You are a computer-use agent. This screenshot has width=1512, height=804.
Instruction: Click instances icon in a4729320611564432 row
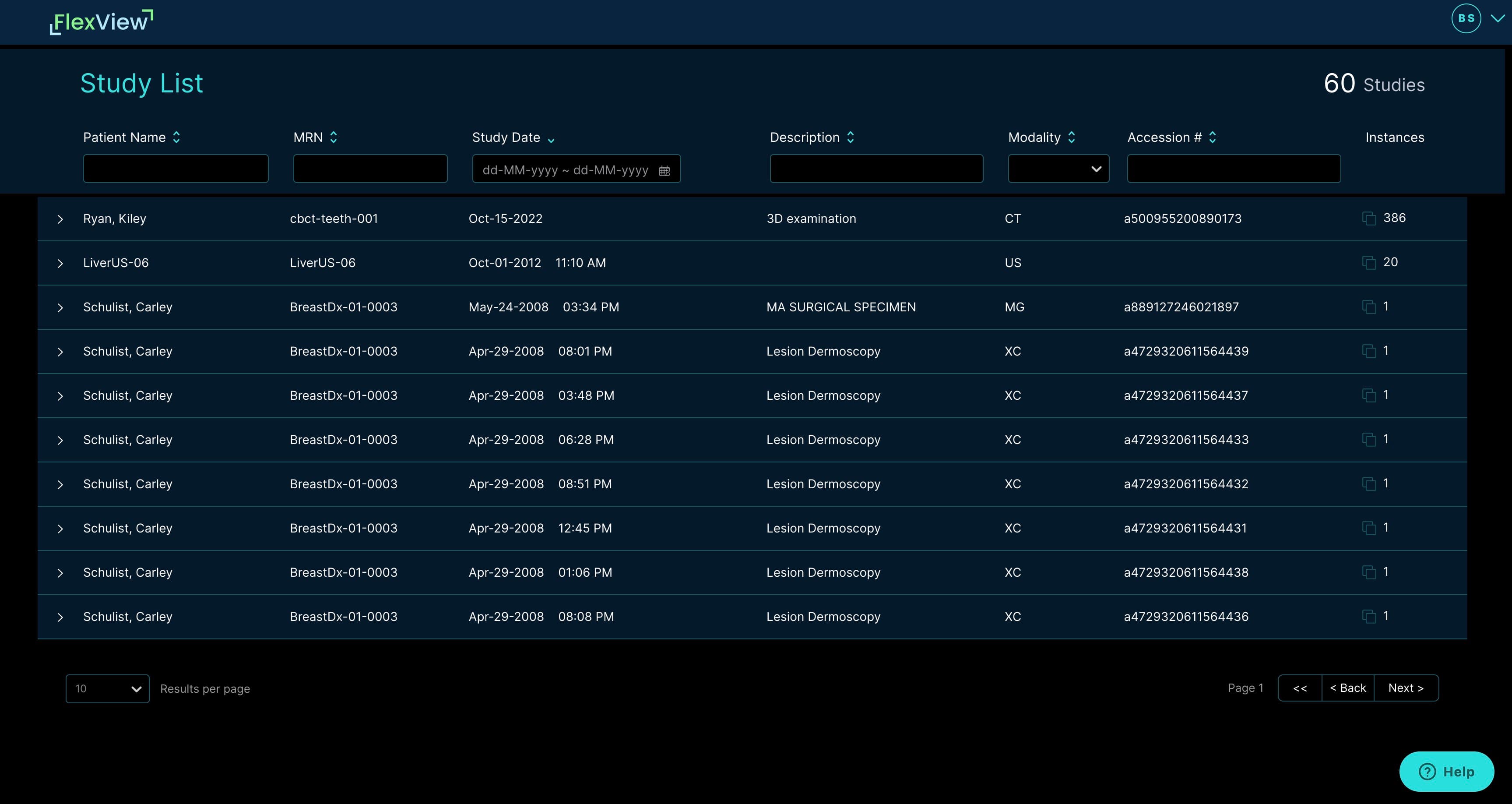click(1369, 484)
